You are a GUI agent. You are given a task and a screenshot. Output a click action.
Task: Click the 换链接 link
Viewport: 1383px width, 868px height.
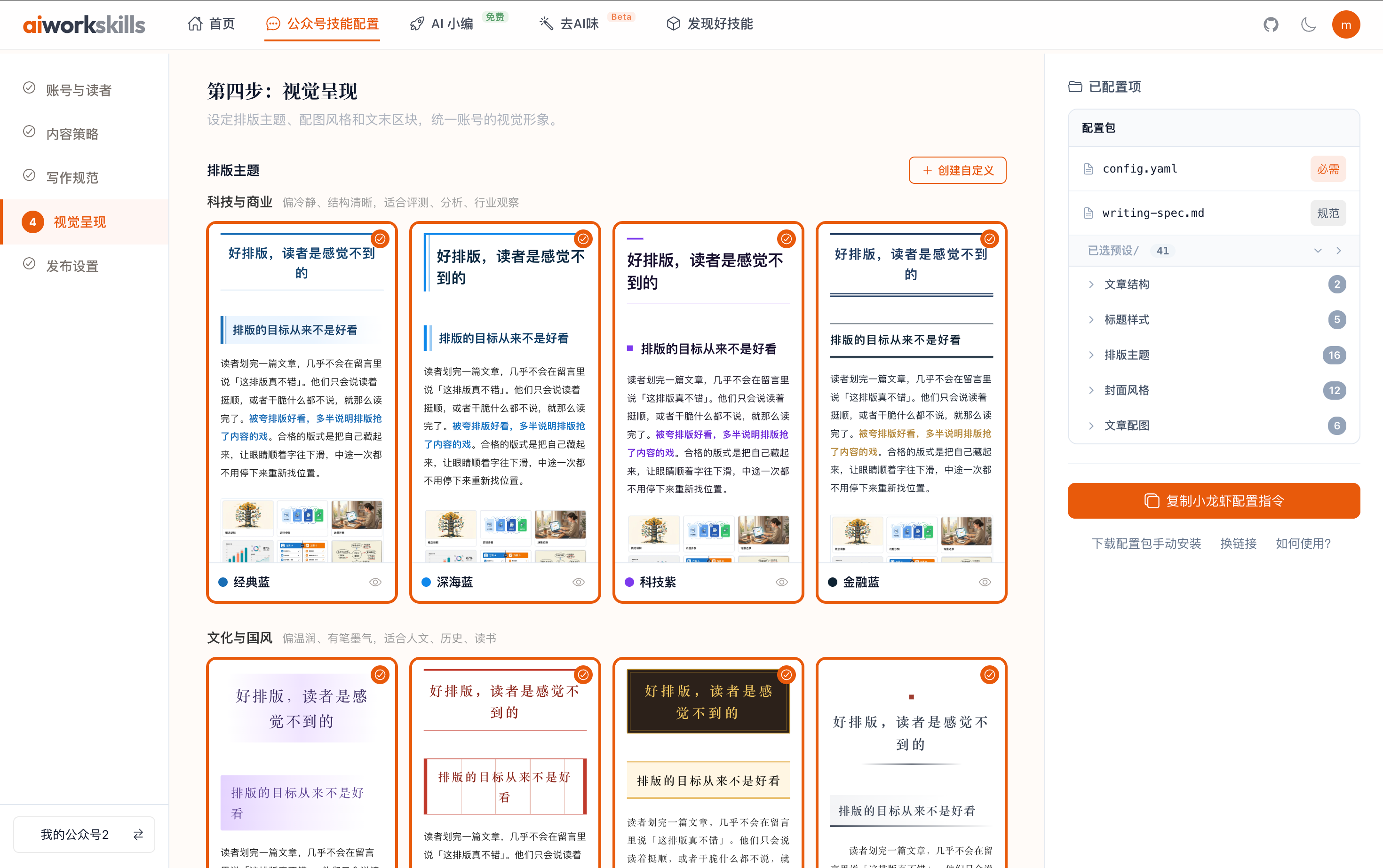(1238, 543)
